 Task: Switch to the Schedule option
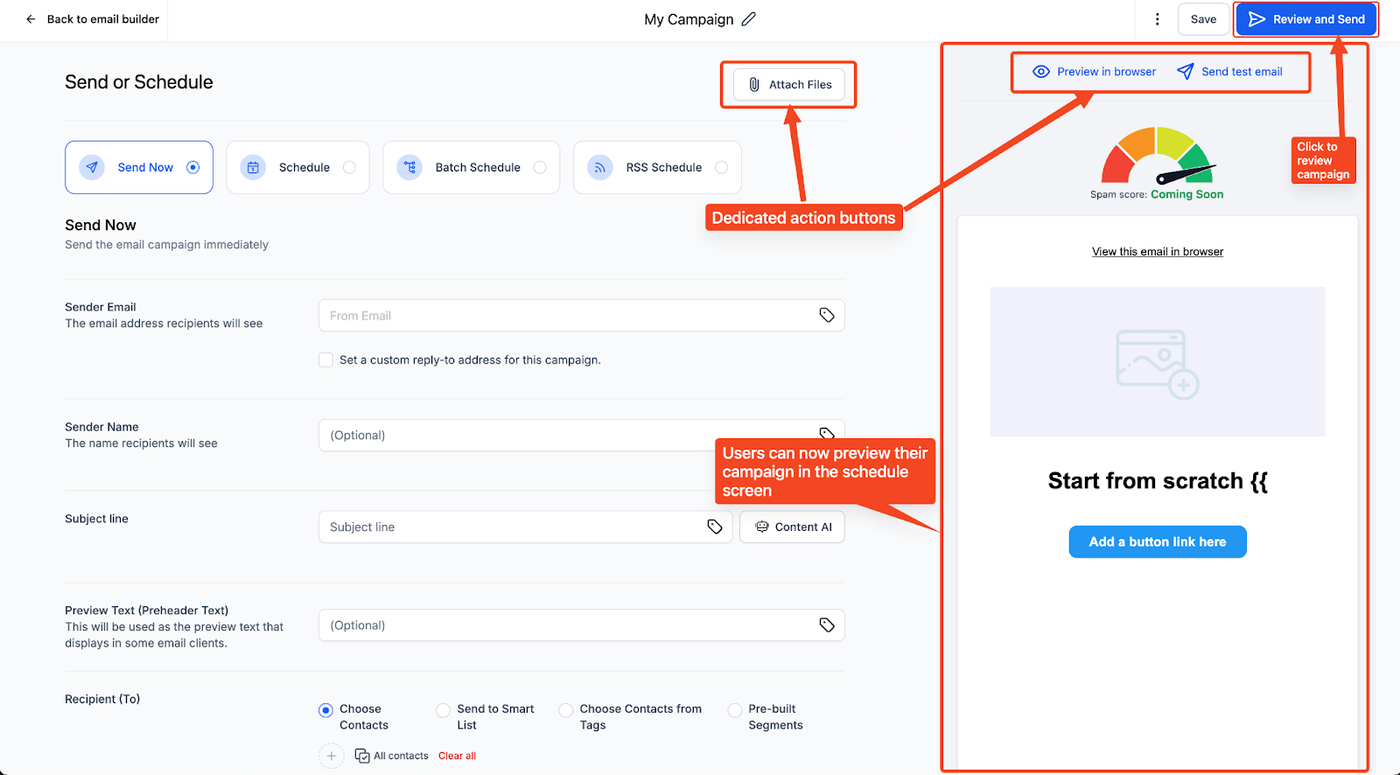pyautogui.click(x=298, y=167)
